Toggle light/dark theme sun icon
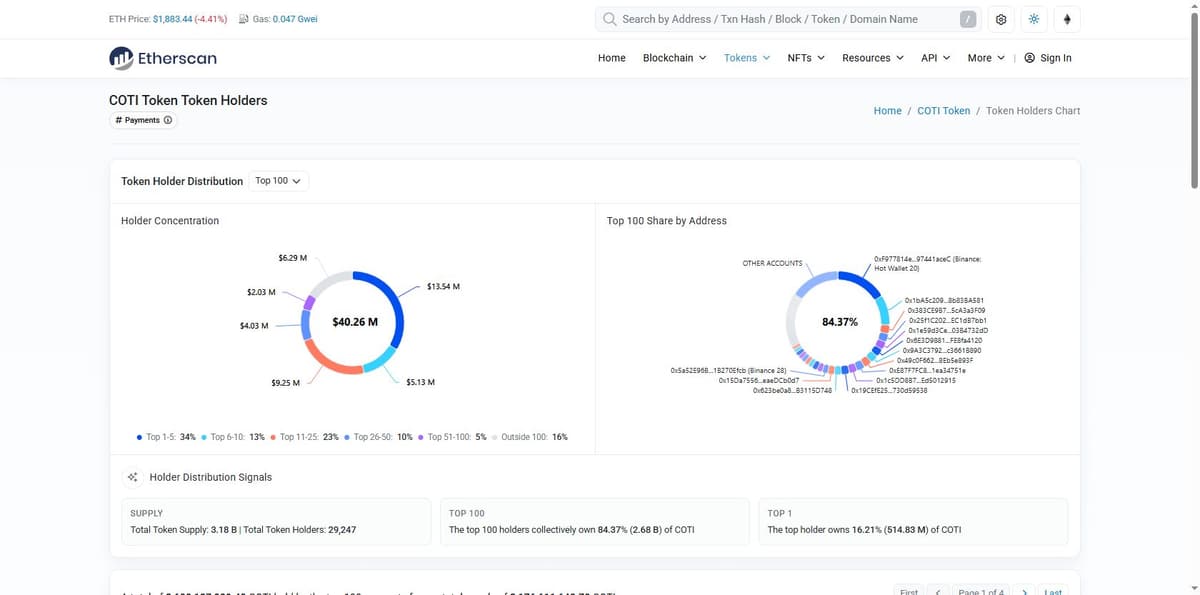 point(1034,19)
